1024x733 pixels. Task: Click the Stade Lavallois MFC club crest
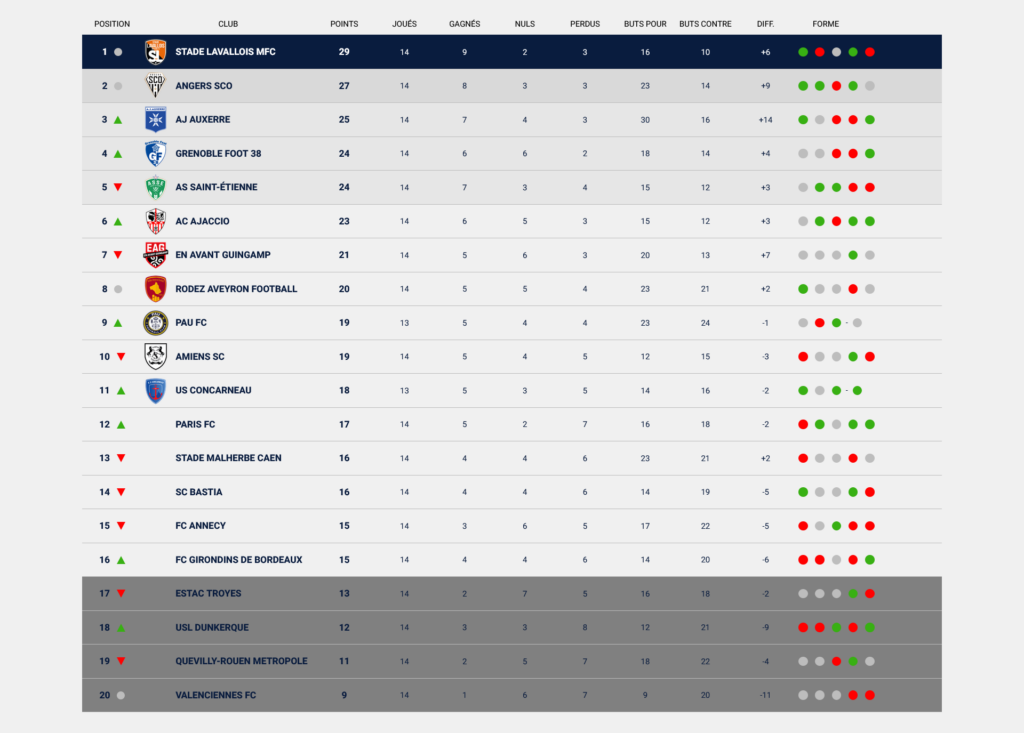click(155, 51)
